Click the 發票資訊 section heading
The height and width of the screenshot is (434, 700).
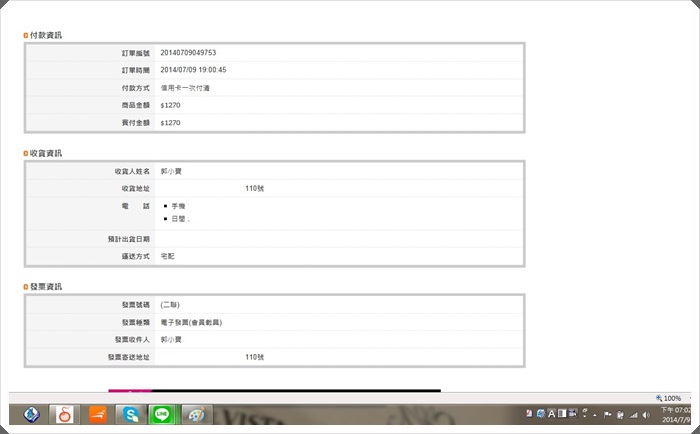[x=46, y=286]
